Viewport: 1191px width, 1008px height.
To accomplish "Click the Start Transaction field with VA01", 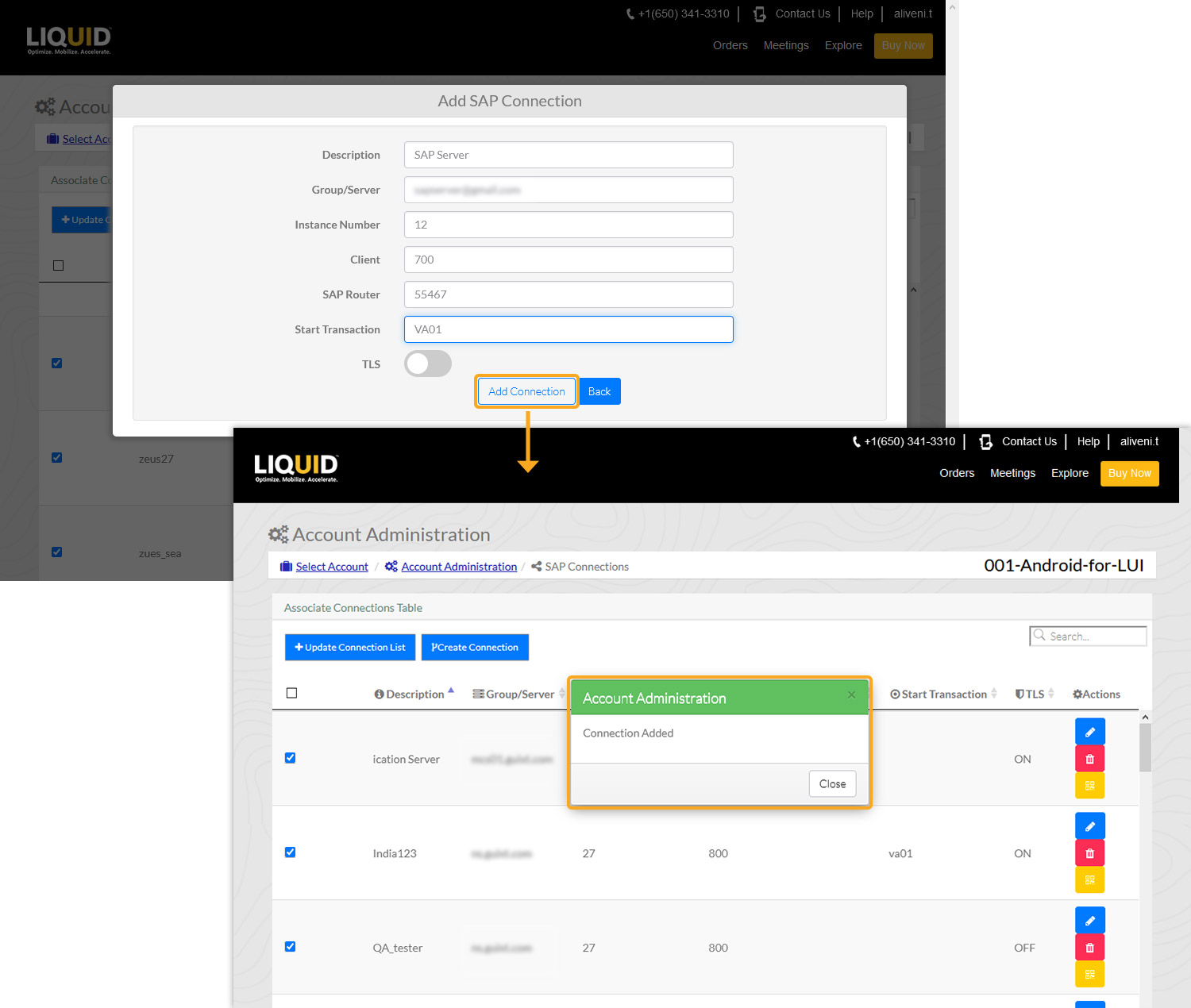I will (x=569, y=329).
